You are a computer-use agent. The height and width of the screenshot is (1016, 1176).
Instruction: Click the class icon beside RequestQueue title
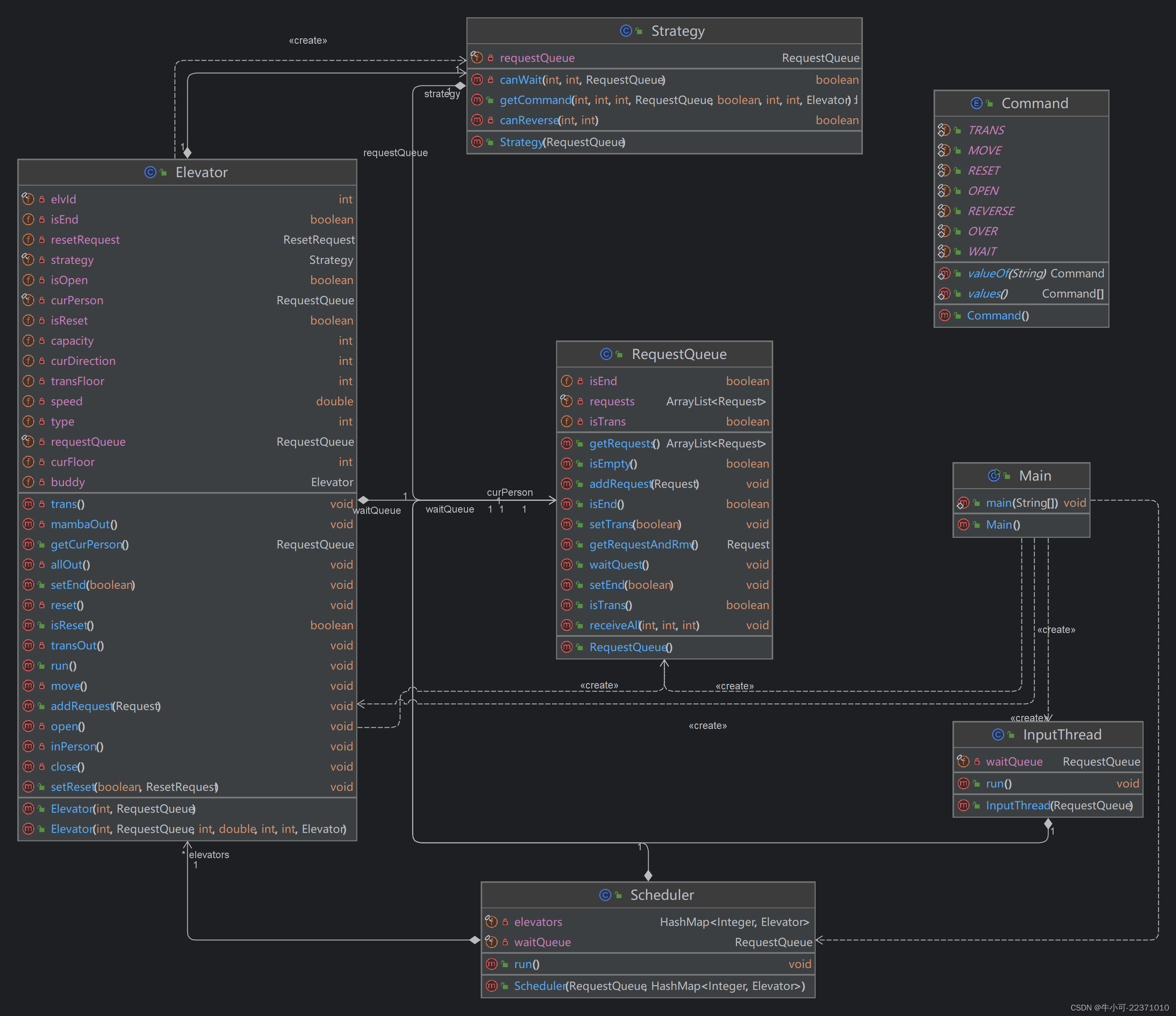pyautogui.click(x=606, y=354)
